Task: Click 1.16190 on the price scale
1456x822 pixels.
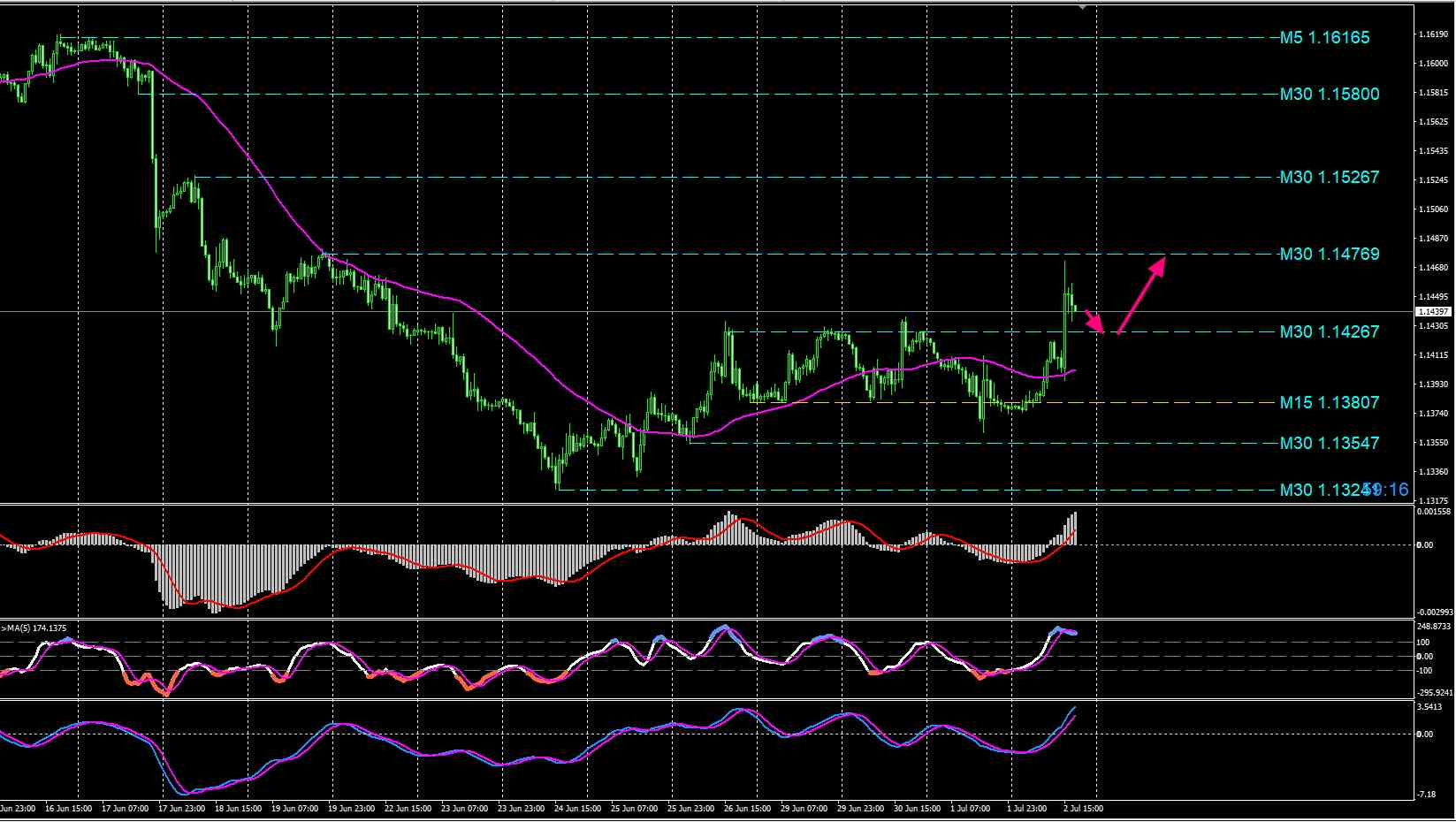Action: (x=1432, y=34)
